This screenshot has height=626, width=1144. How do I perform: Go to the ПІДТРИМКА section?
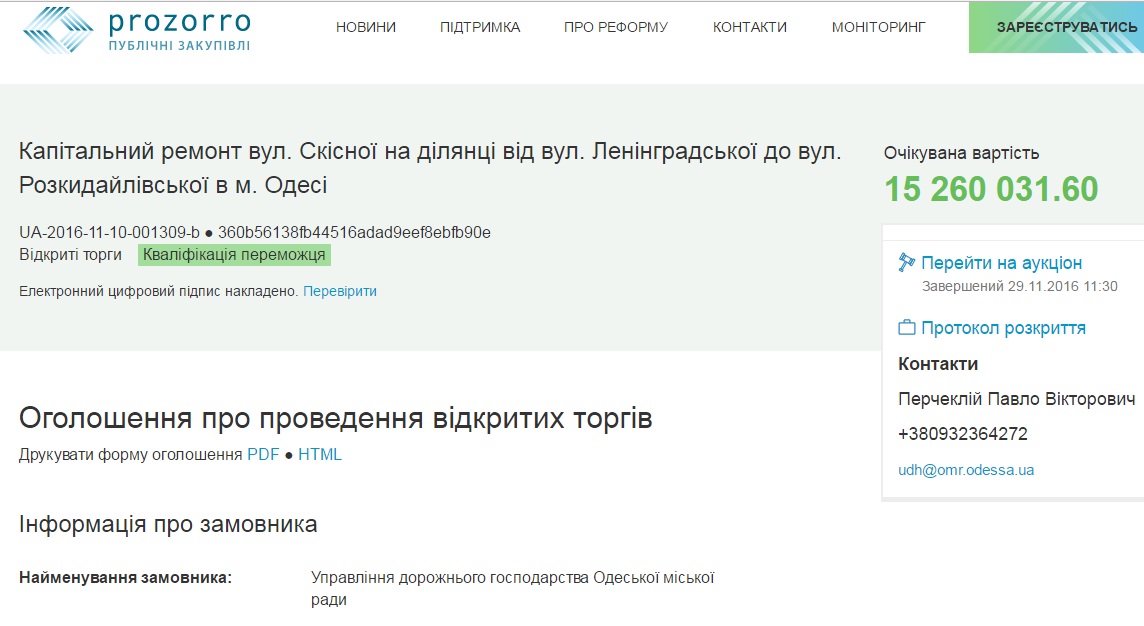[480, 27]
